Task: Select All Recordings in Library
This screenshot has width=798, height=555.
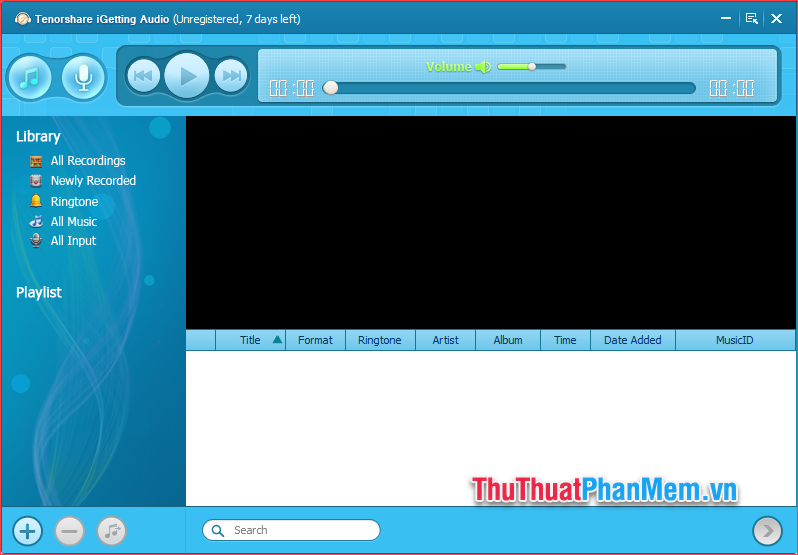Action: pyautogui.click(x=88, y=161)
